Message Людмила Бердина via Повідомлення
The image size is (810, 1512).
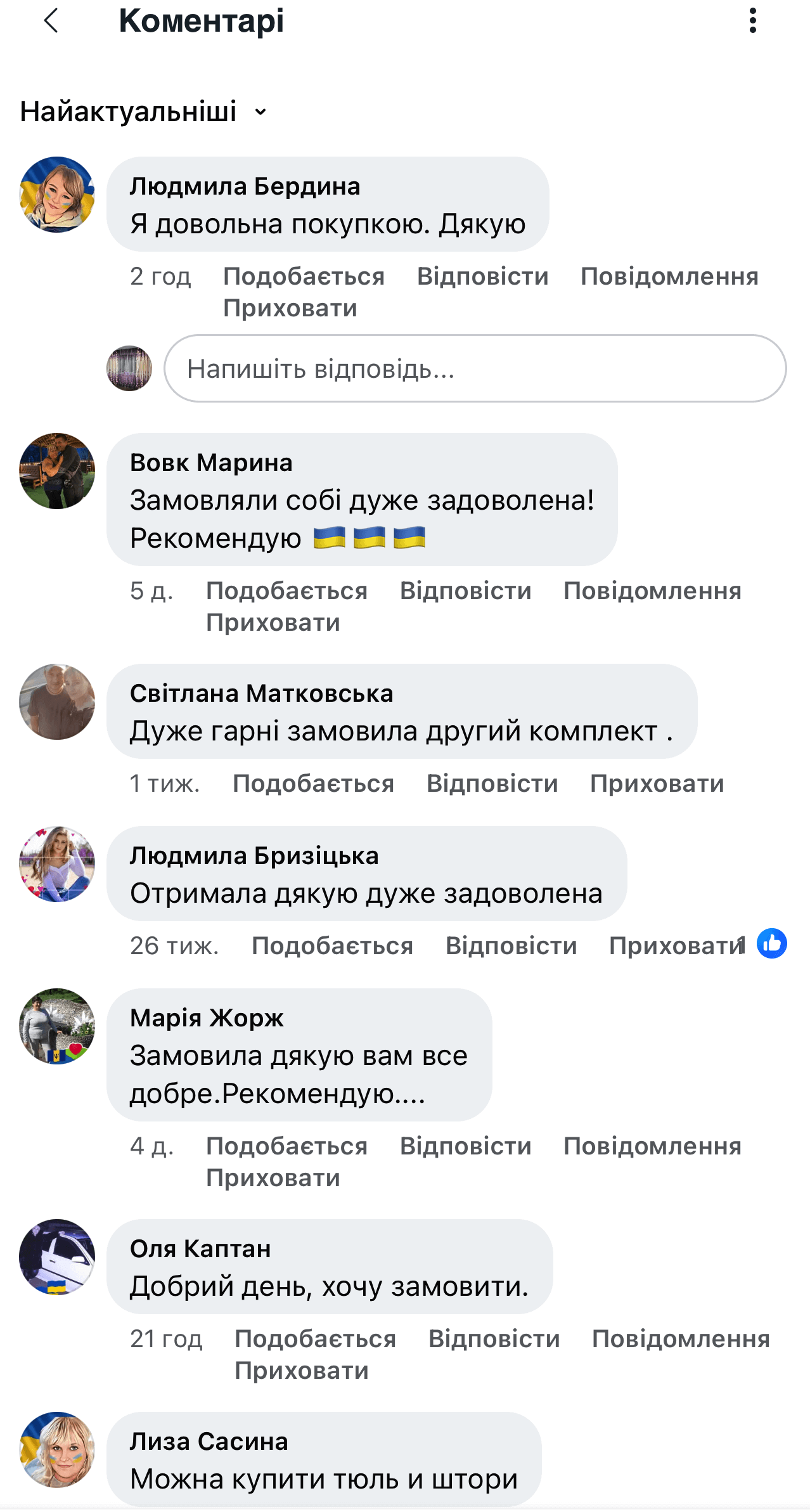tap(669, 276)
